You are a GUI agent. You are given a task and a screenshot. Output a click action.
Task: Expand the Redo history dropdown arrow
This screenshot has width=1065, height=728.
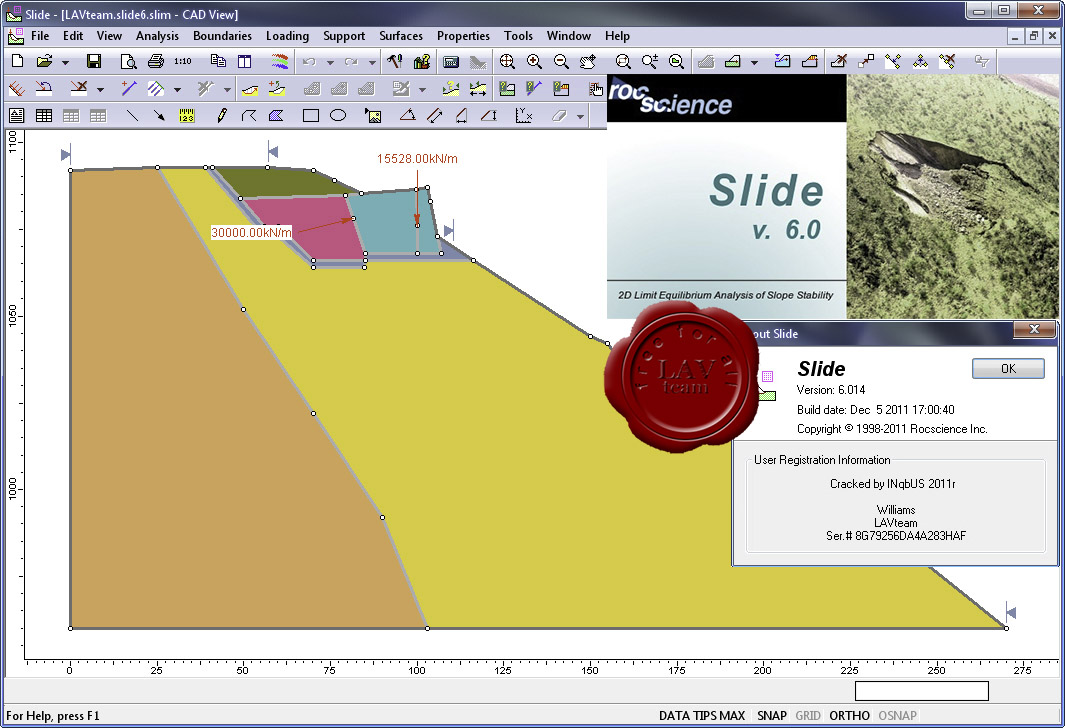coord(372,62)
